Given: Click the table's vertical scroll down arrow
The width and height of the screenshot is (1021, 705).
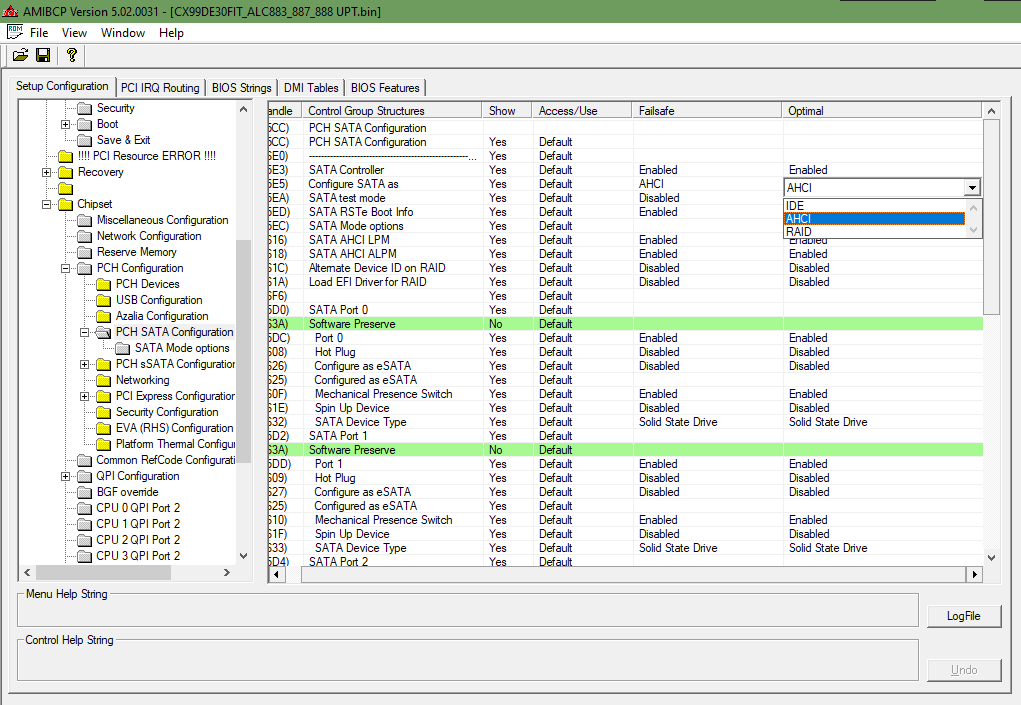Looking at the screenshot, I should coord(991,557).
